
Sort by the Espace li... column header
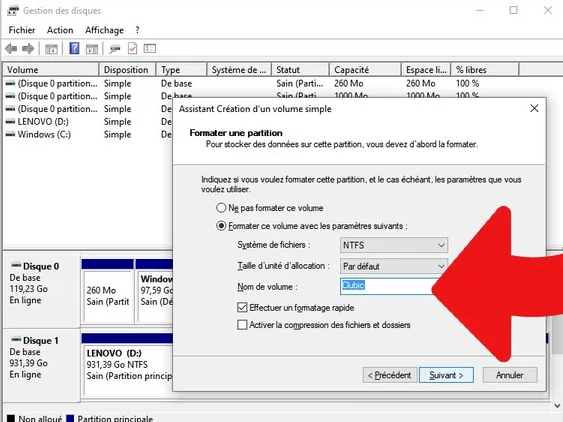pos(426,69)
